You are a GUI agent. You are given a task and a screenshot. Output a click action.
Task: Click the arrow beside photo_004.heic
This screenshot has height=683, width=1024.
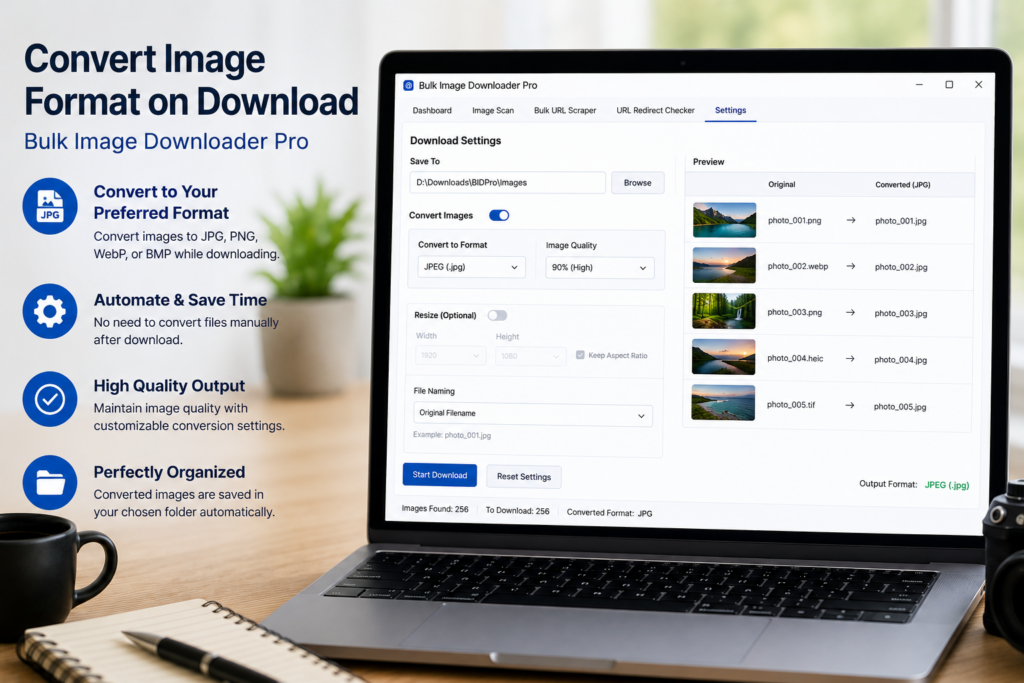click(850, 358)
